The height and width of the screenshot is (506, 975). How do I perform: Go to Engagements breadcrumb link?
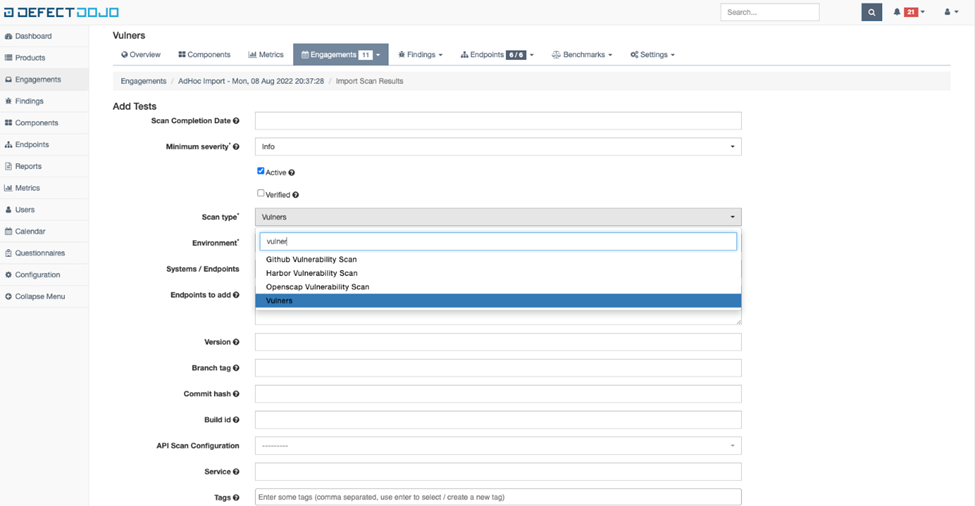143,81
